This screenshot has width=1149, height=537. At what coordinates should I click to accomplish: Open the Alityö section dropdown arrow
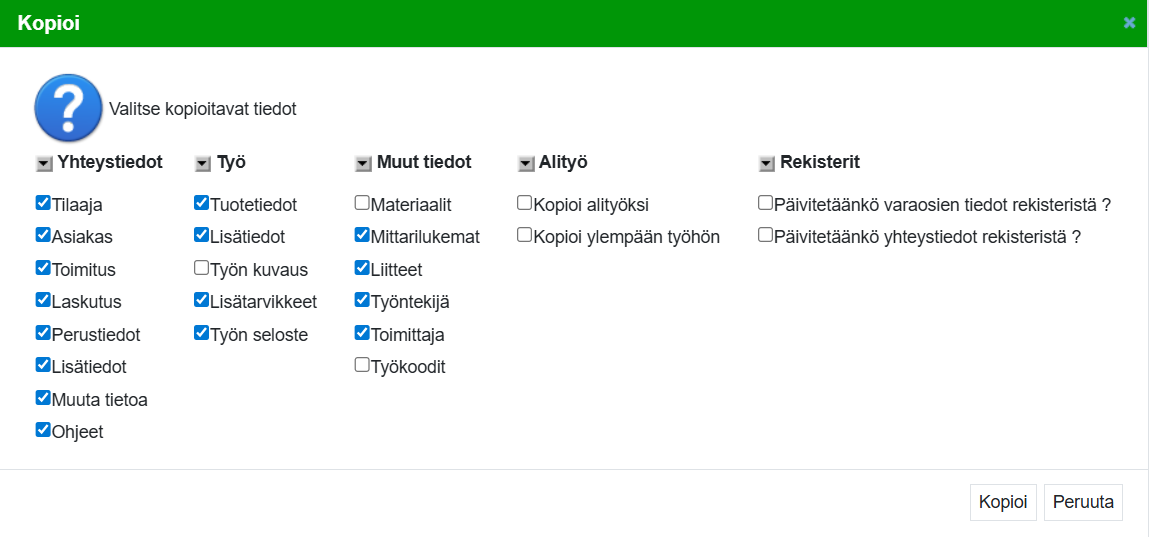[525, 163]
